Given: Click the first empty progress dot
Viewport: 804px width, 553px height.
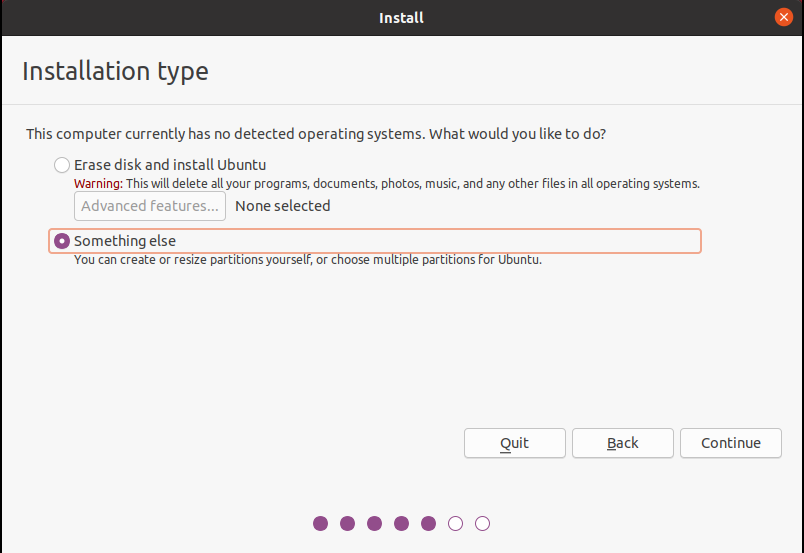Looking at the screenshot, I should (456, 523).
